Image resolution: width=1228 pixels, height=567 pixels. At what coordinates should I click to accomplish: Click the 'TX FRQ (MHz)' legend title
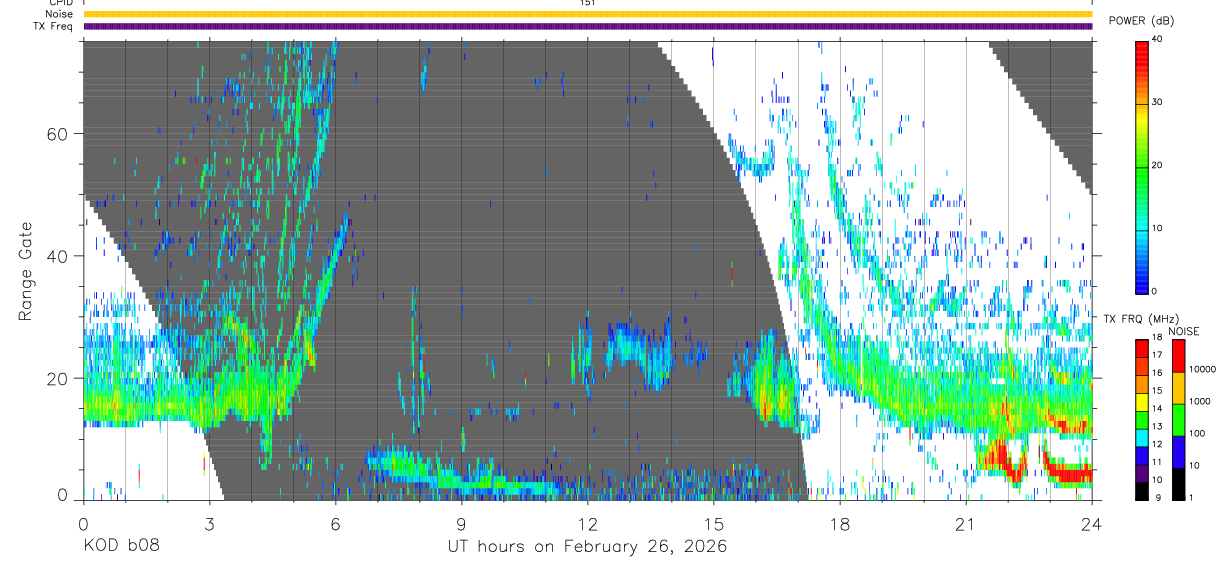[1141, 319]
